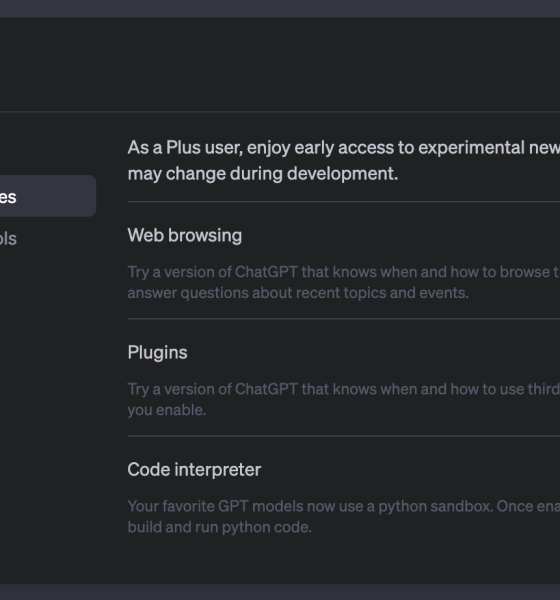The width and height of the screenshot is (560, 600).
Task: Click the dimmed backdrop strip above the dialog
Action: (280, 8)
